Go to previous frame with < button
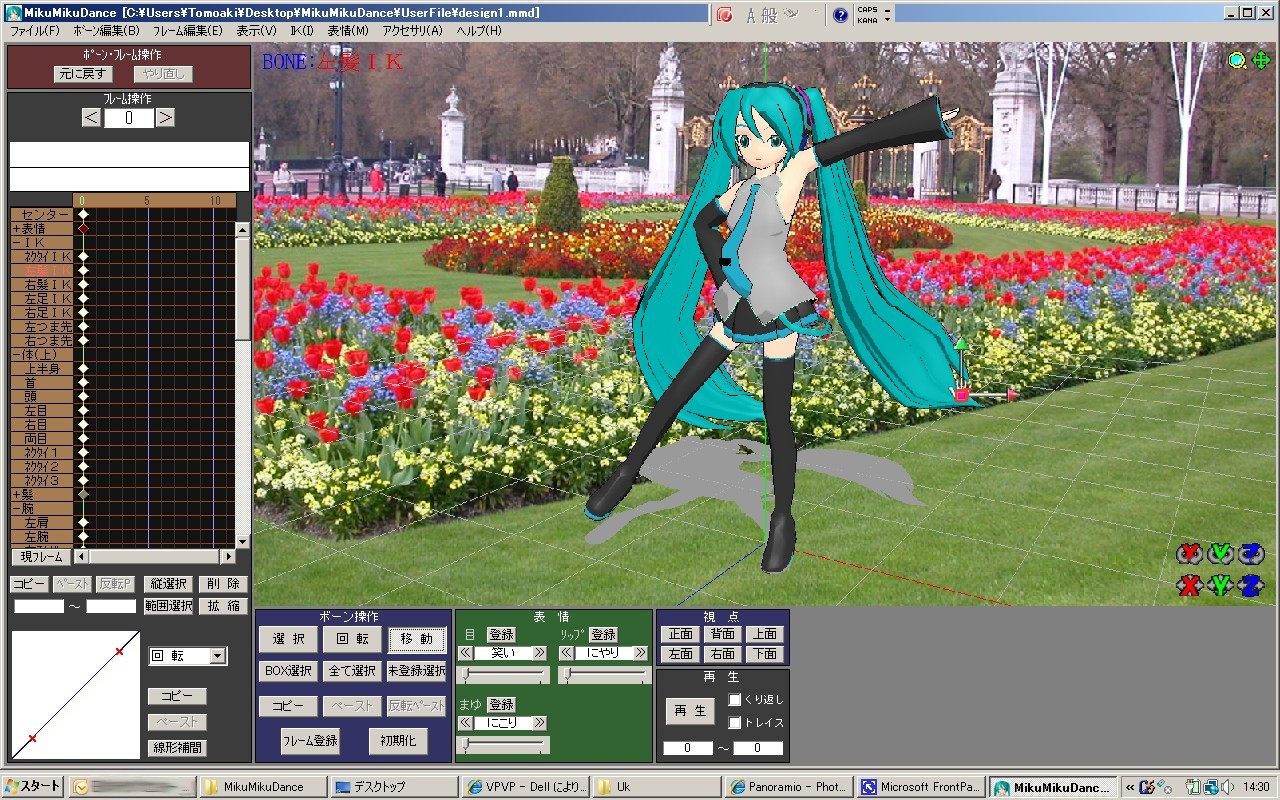 point(91,118)
